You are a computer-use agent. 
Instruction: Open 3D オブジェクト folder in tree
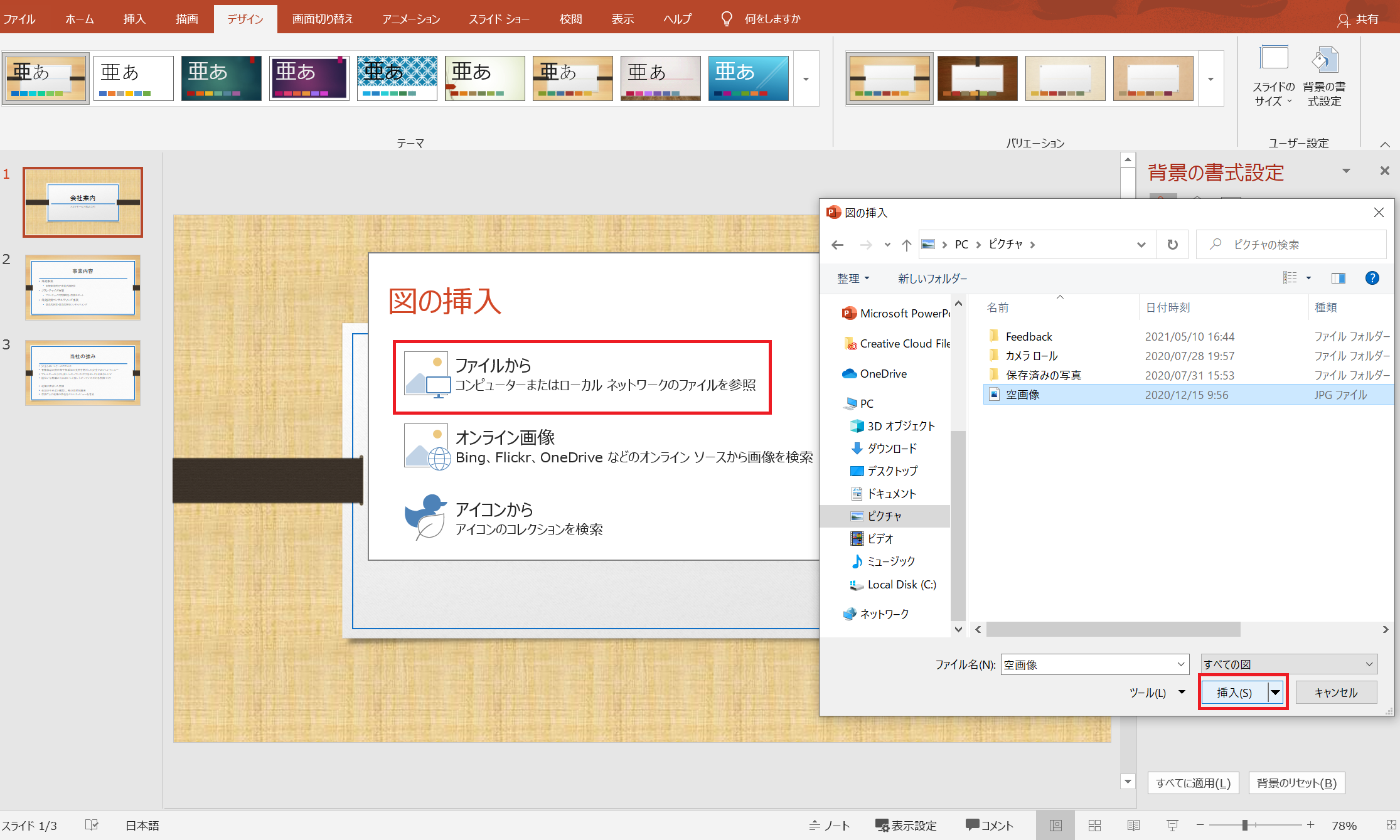click(x=892, y=426)
